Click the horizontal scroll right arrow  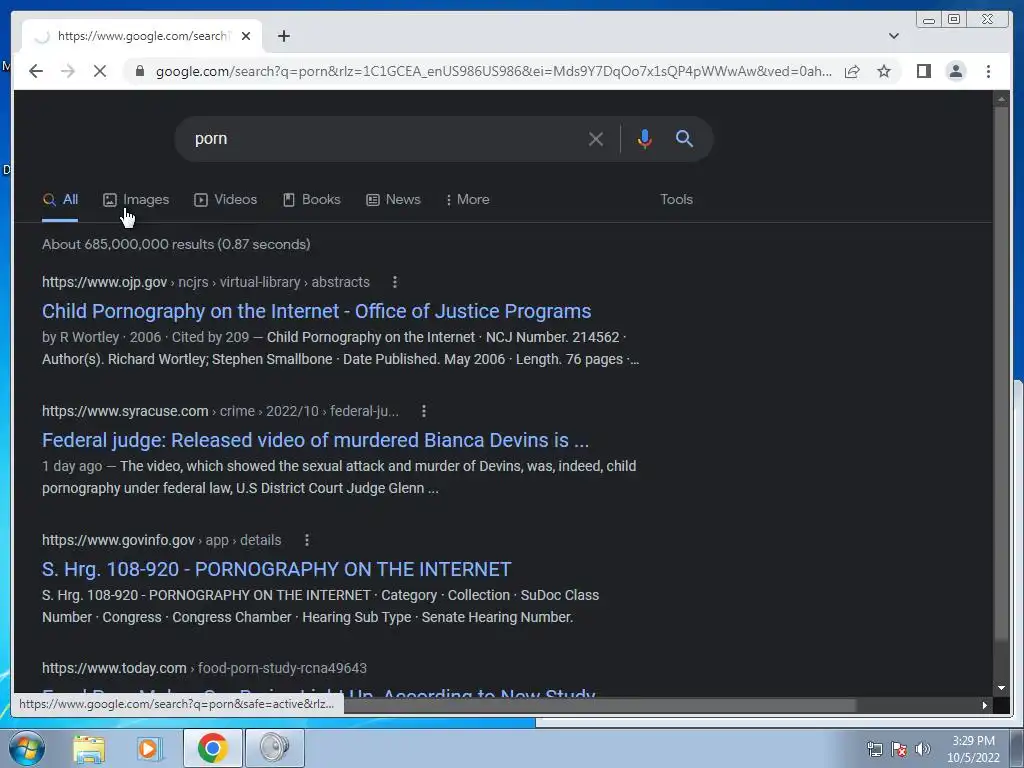click(984, 705)
